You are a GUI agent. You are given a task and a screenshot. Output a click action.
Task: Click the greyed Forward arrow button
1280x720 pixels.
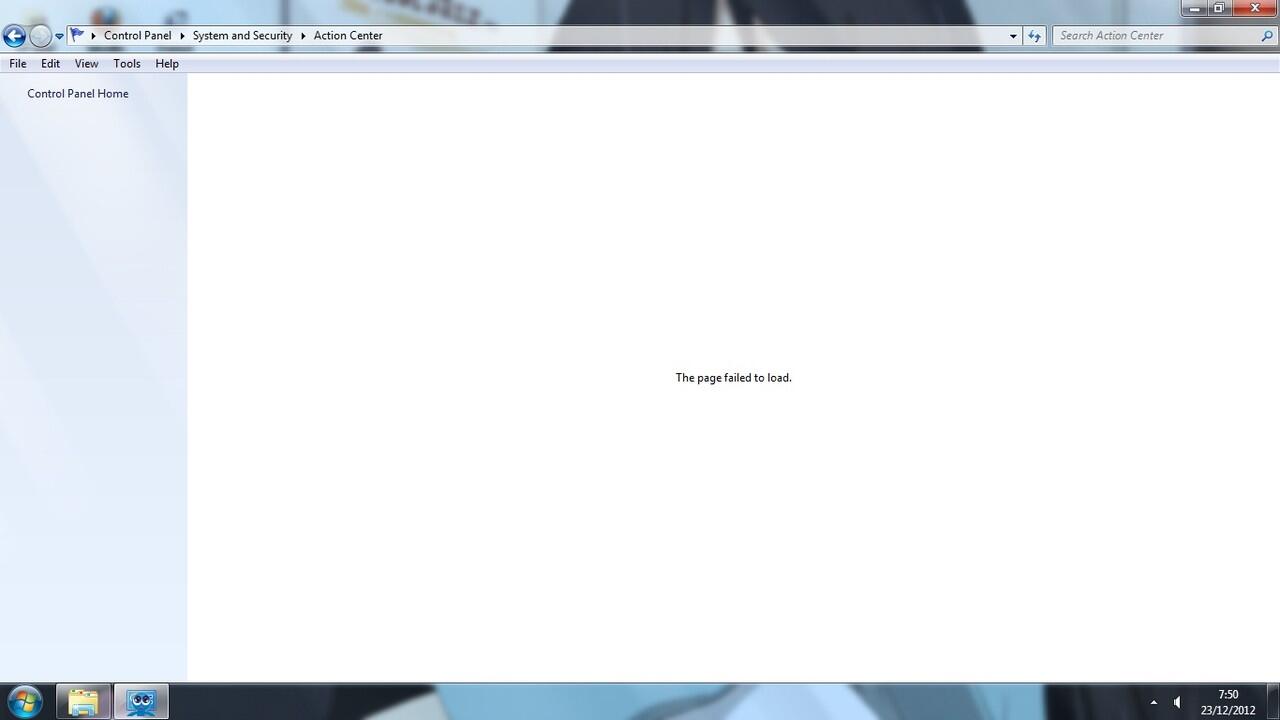(40, 36)
